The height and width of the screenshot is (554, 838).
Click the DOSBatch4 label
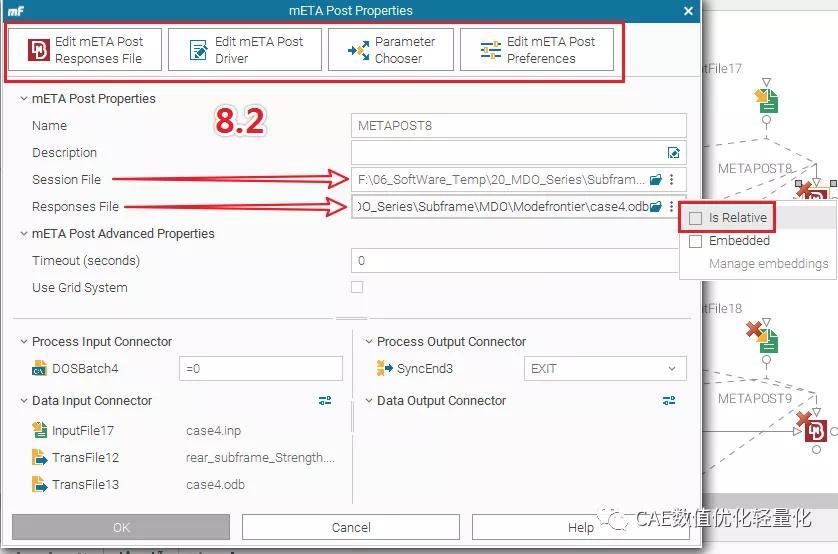pyautogui.click(x=85, y=369)
